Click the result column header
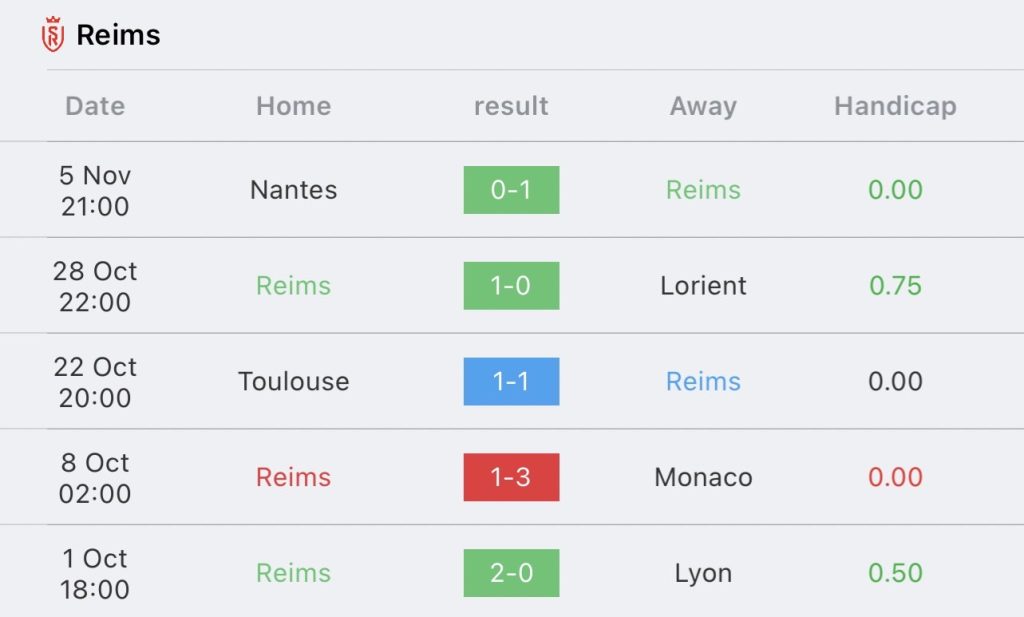The height and width of the screenshot is (617, 1024). click(511, 106)
